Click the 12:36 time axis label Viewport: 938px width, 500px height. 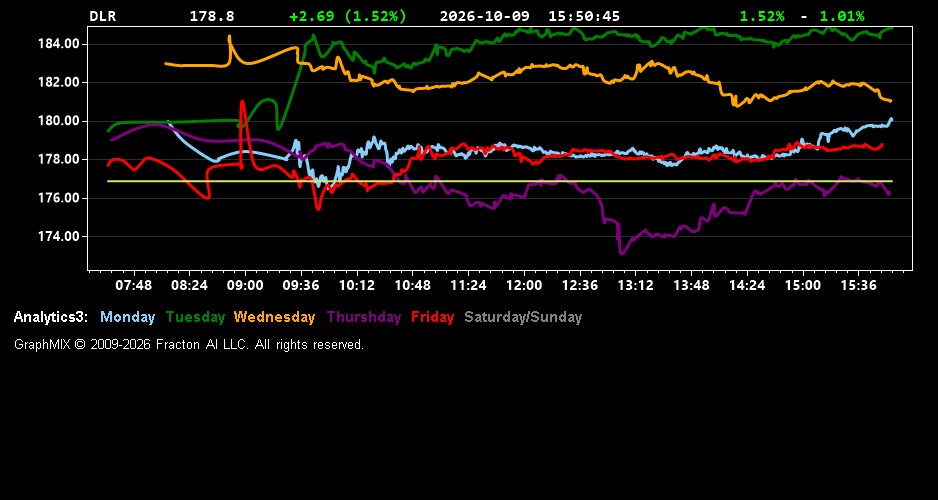pyautogui.click(x=580, y=286)
